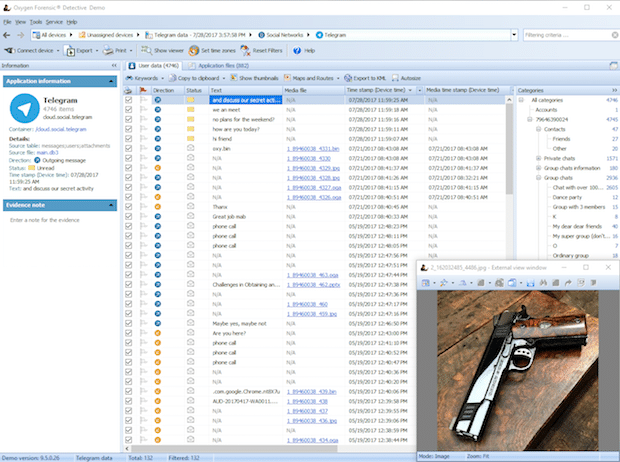This screenshot has width=620, height=462.
Task: Click the flag column header icon
Action: 143,91
